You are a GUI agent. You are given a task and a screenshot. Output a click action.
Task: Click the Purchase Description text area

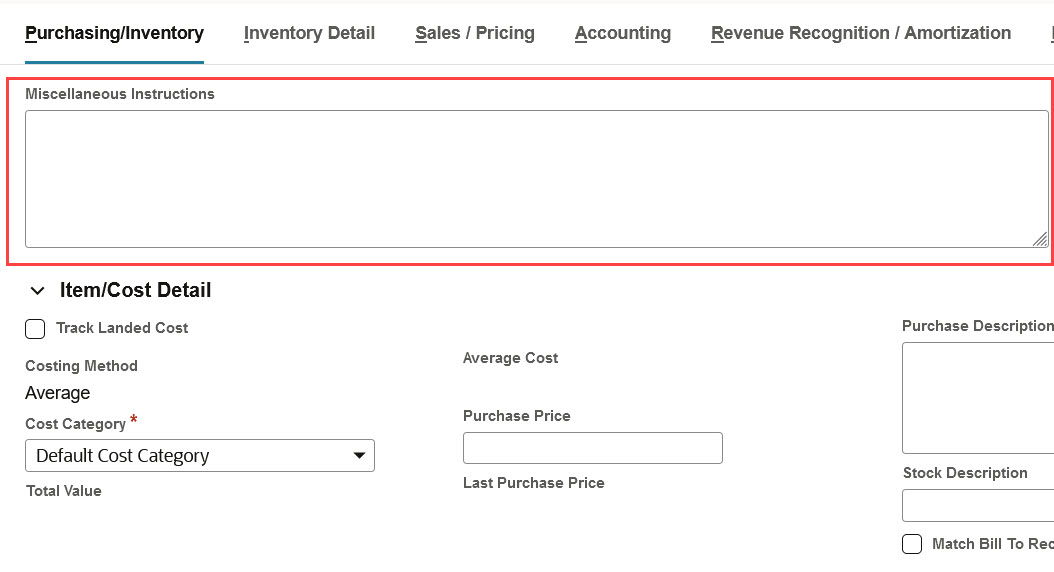pos(978,398)
